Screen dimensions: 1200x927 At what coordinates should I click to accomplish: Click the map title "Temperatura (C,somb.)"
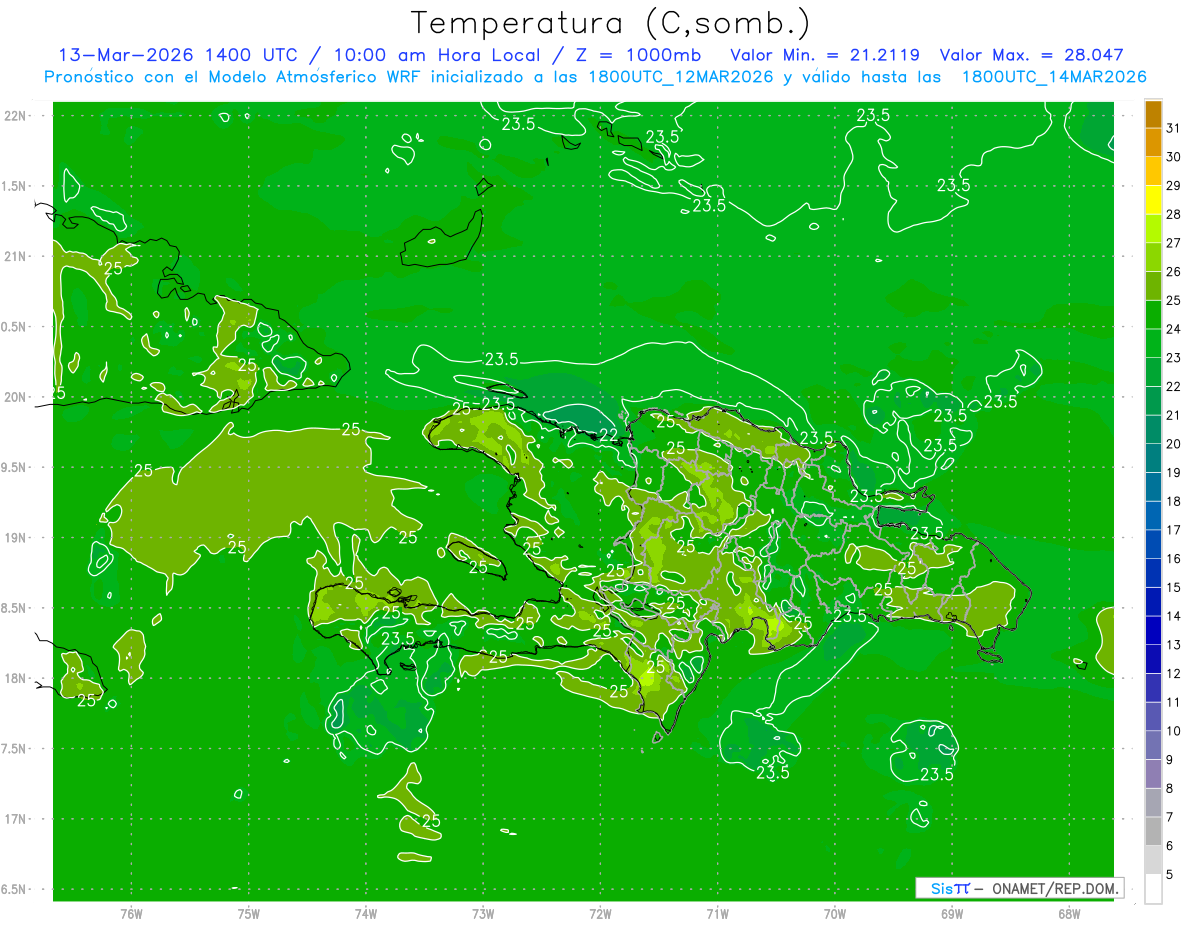click(x=610, y=23)
